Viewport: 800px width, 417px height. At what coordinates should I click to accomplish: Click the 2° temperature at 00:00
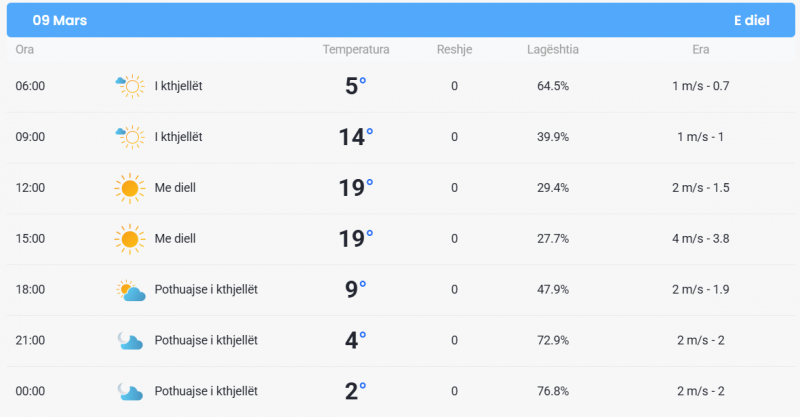(355, 391)
